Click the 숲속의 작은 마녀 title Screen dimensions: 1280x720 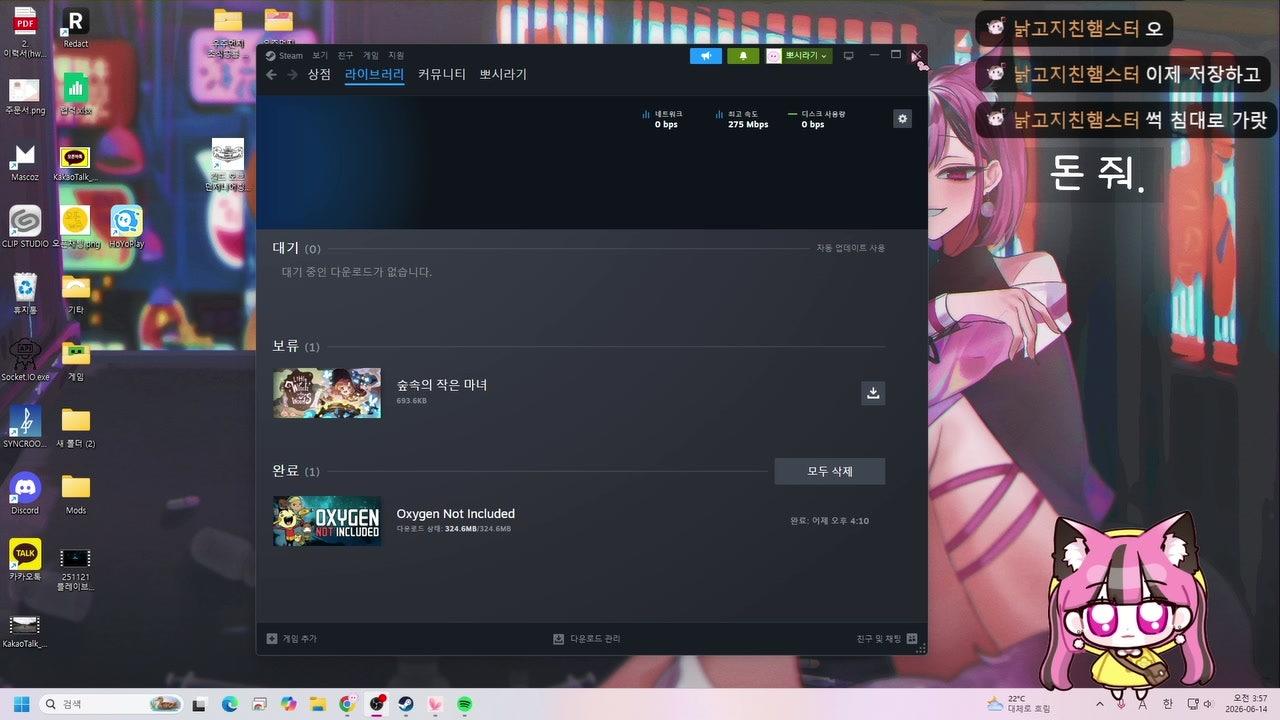441,385
